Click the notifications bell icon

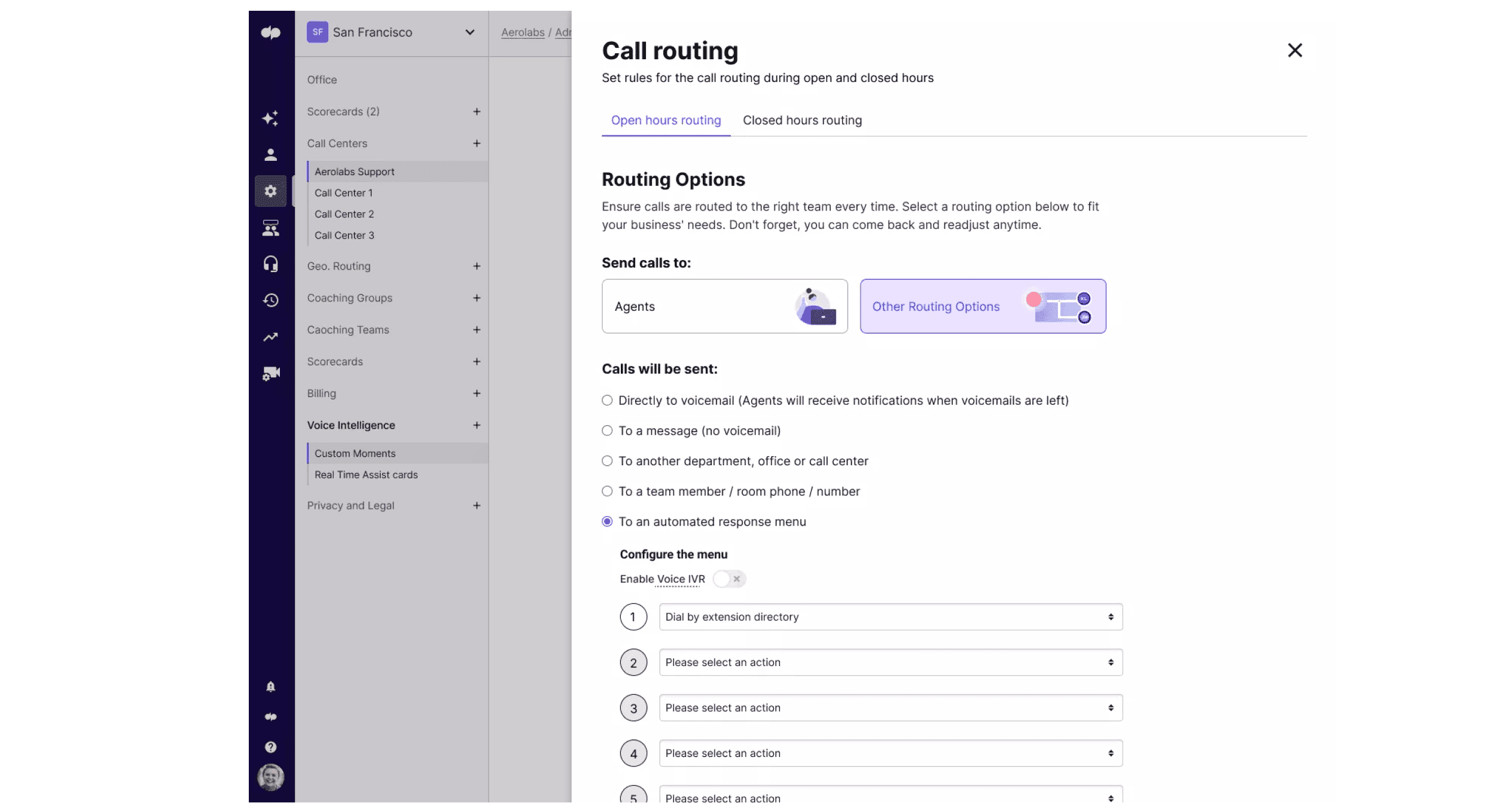[270, 686]
